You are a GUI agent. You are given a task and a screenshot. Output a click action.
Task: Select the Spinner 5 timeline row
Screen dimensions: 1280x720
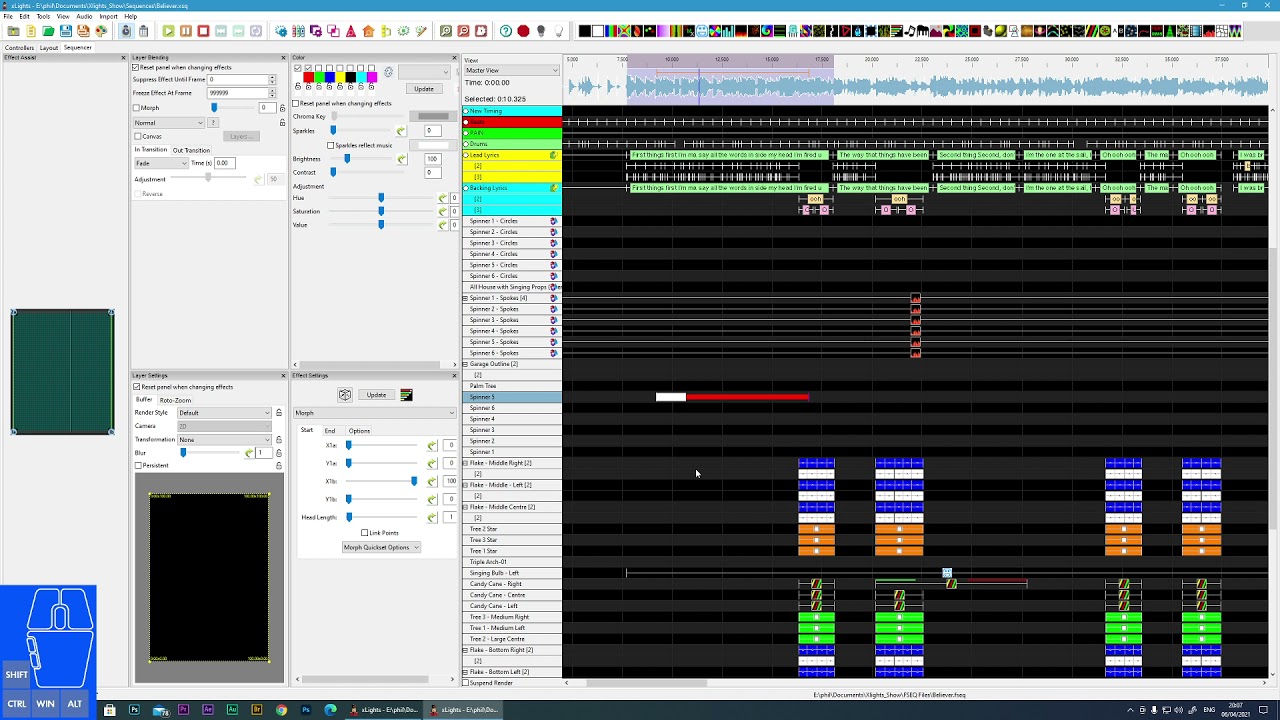click(511, 397)
